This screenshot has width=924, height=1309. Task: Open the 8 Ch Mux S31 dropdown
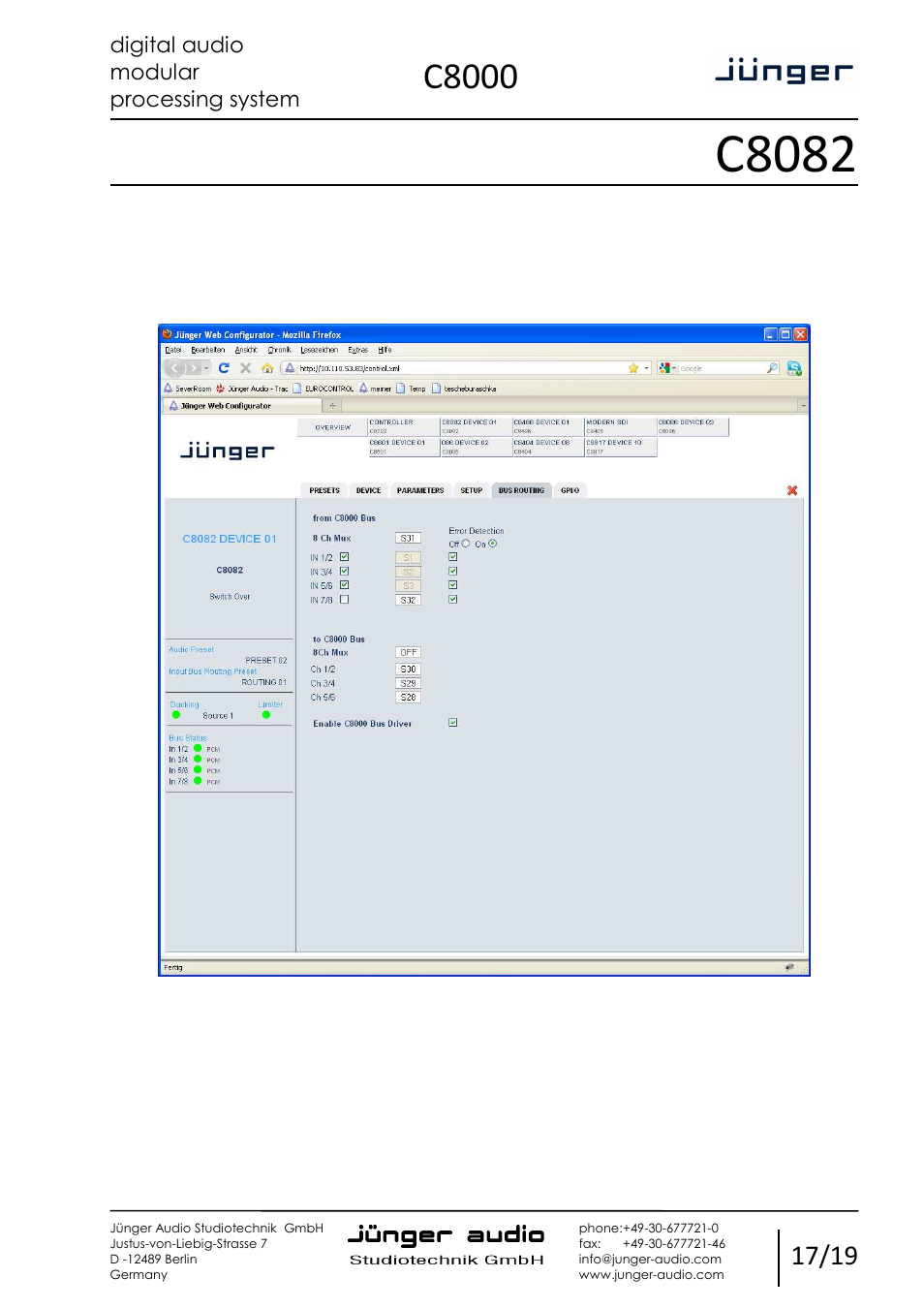click(408, 538)
